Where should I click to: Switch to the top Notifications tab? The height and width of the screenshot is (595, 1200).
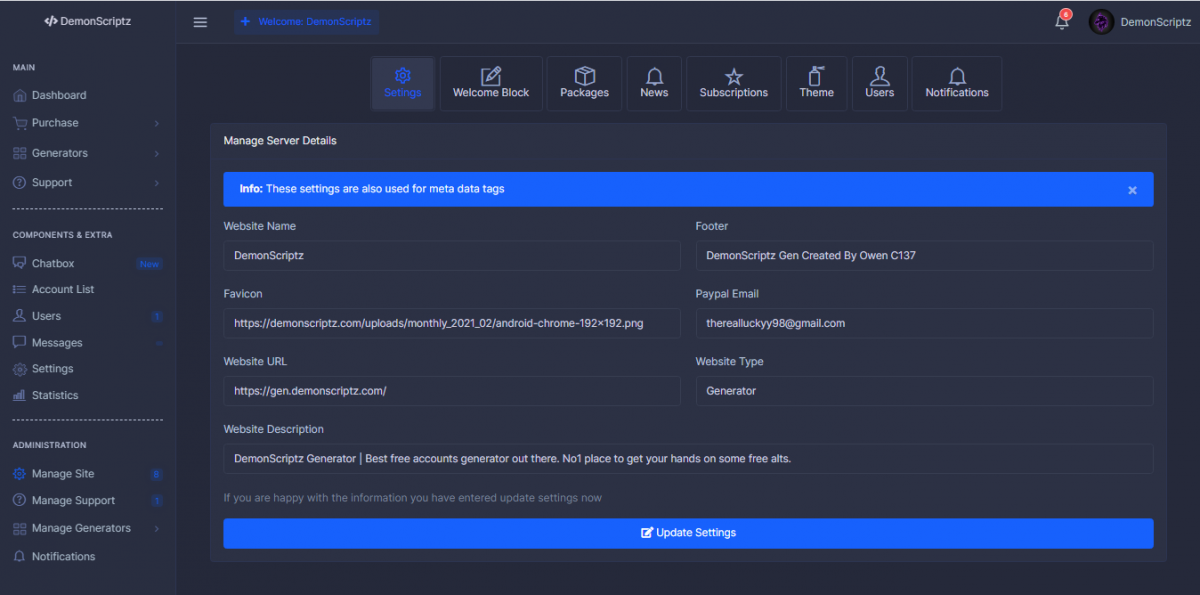[956, 83]
